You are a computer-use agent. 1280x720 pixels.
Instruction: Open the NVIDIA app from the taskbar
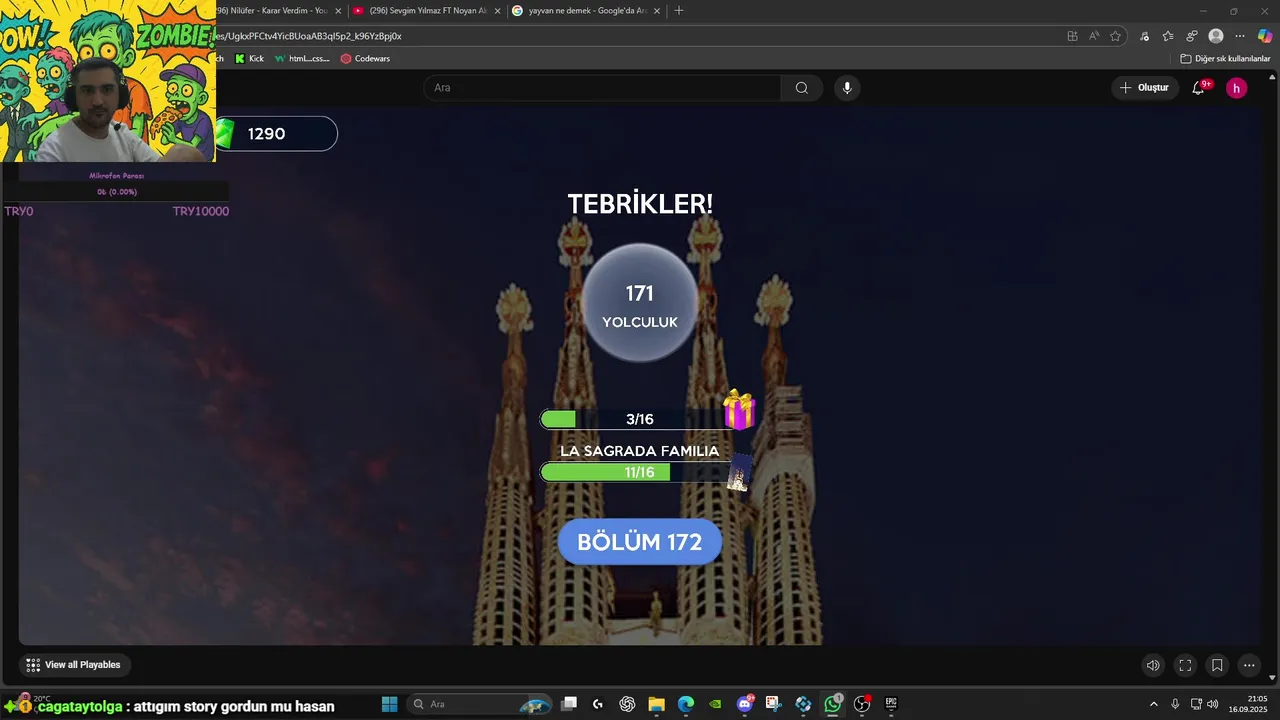click(x=715, y=704)
